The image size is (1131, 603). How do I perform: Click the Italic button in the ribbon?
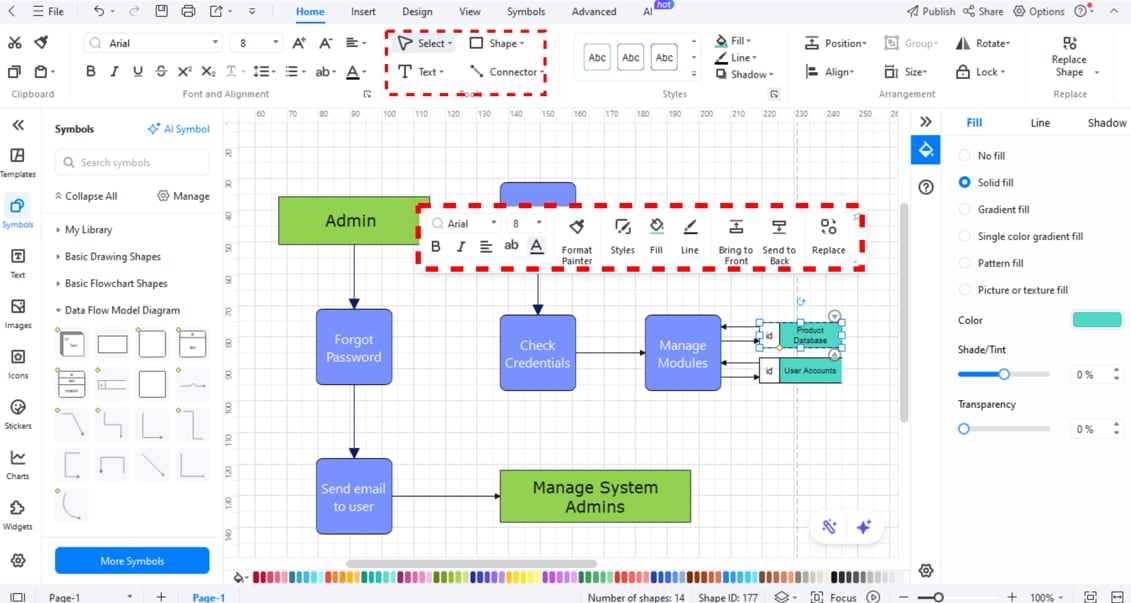pos(114,71)
